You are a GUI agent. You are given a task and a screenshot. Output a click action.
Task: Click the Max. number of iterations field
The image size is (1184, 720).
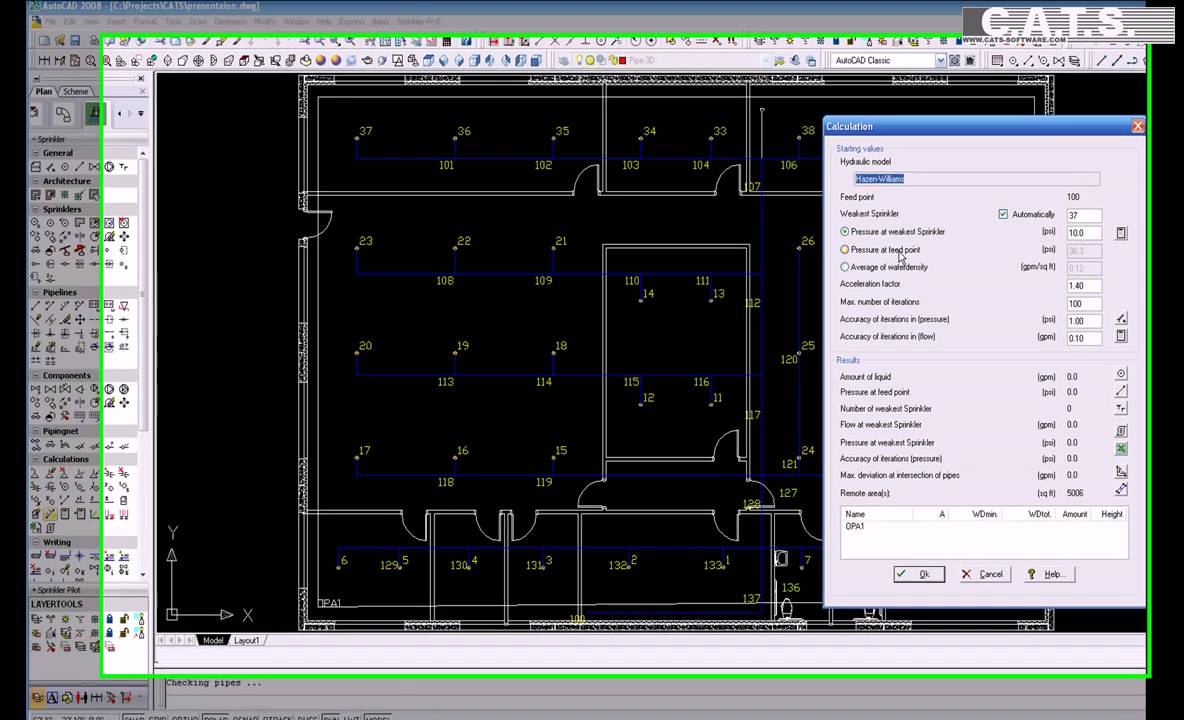1084,303
